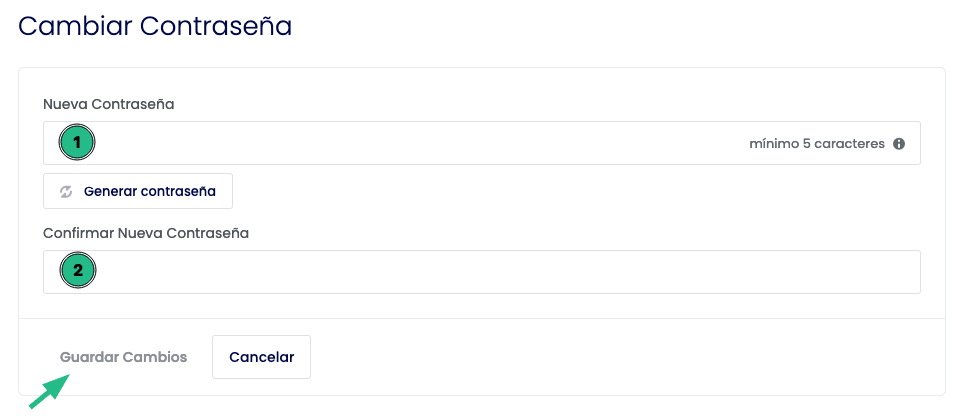Click the info icon beside mínimo 5 caracteres
Viewport: 973px width, 418px height.
(x=899, y=144)
